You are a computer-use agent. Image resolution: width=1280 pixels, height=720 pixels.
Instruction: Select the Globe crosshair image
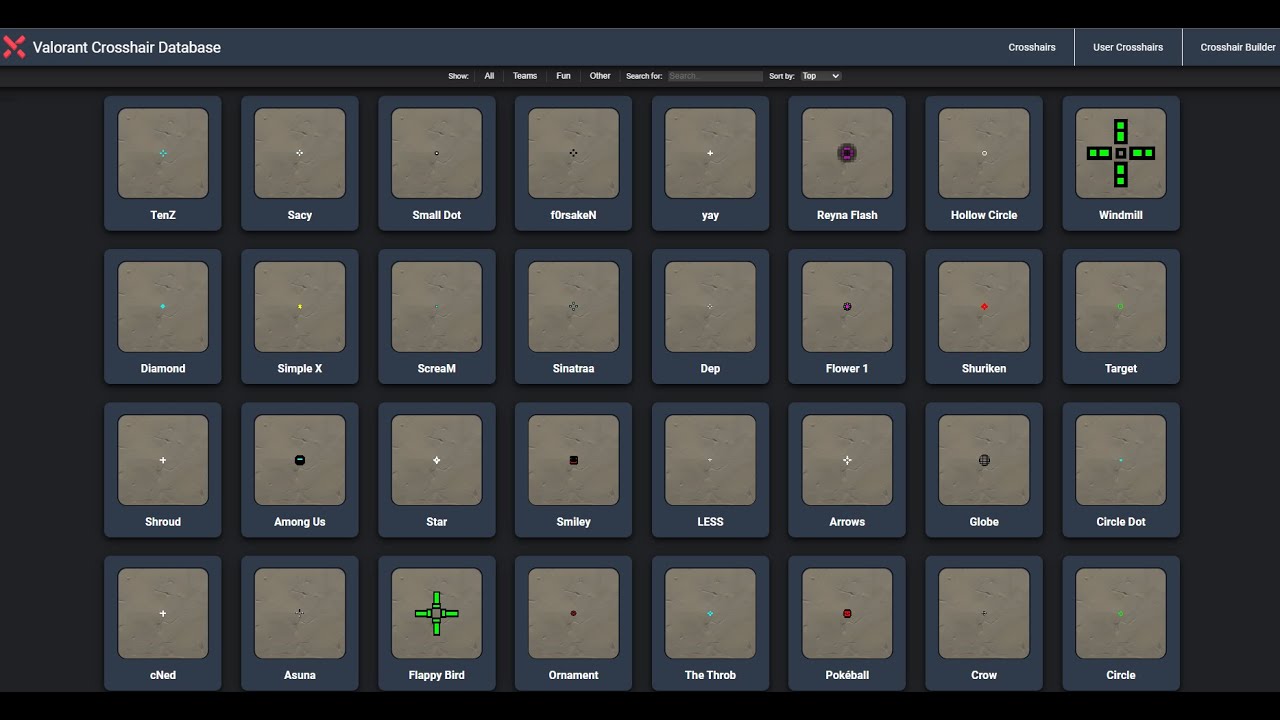984,460
